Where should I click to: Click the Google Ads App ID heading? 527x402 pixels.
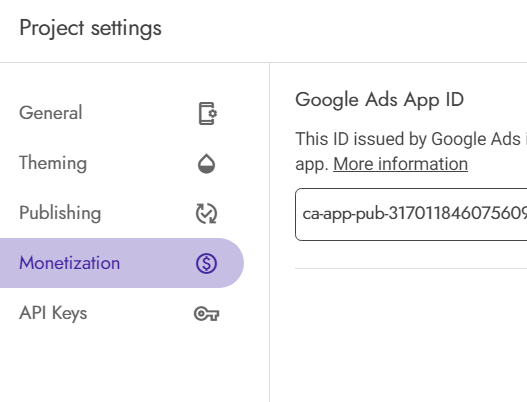(x=379, y=100)
